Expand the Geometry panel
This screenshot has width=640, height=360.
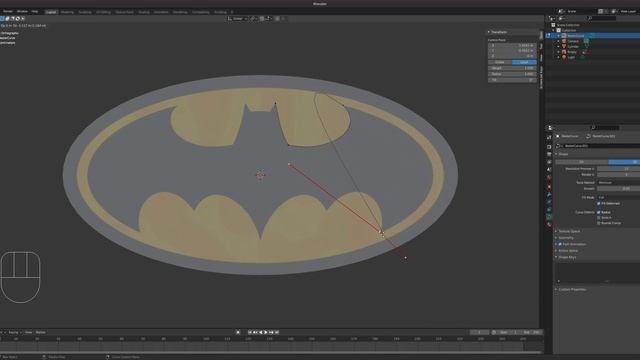(x=565, y=238)
